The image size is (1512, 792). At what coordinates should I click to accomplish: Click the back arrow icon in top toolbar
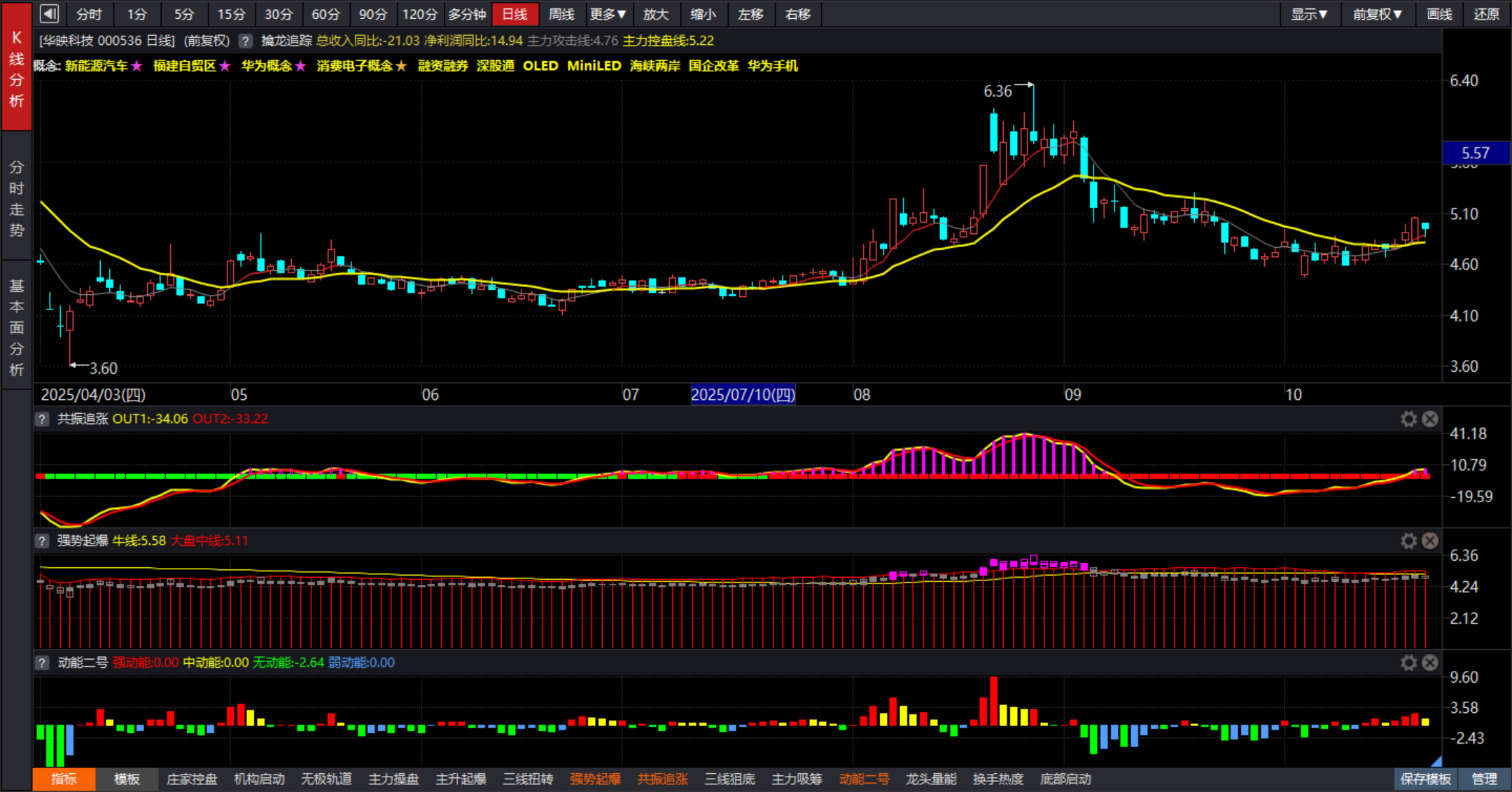pyautogui.click(x=49, y=14)
